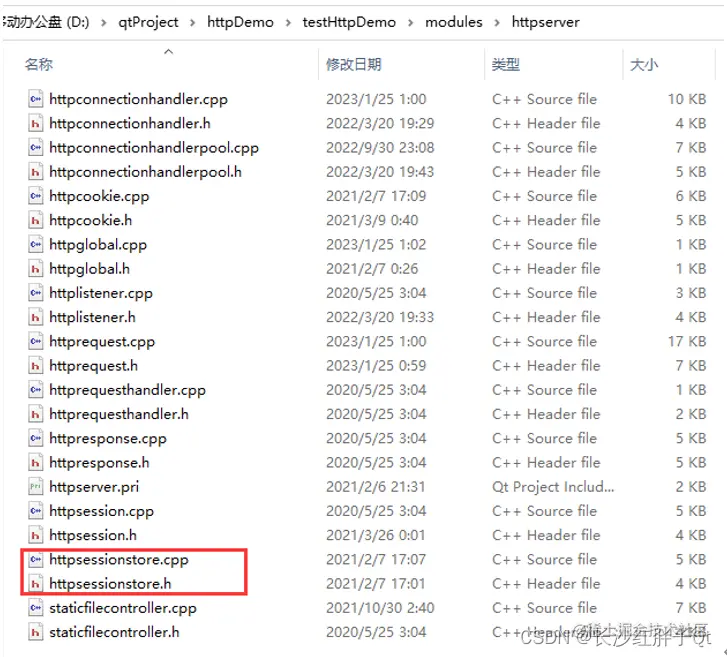The width and height of the screenshot is (727, 657).
Task: Click the httplistener.h file icon
Action: pyautogui.click(x=36, y=317)
